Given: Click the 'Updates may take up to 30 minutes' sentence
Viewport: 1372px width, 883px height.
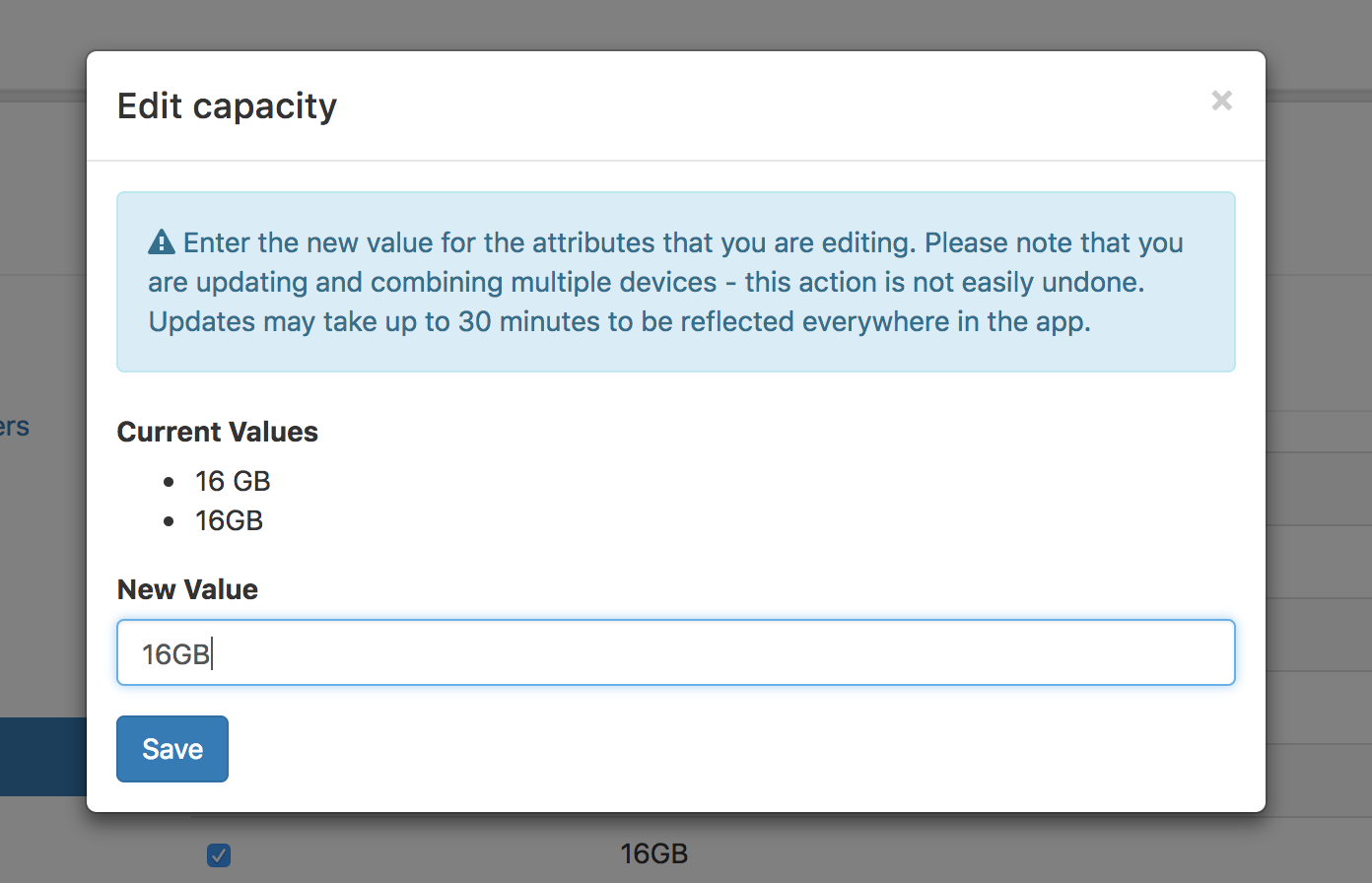Looking at the screenshot, I should (x=620, y=321).
